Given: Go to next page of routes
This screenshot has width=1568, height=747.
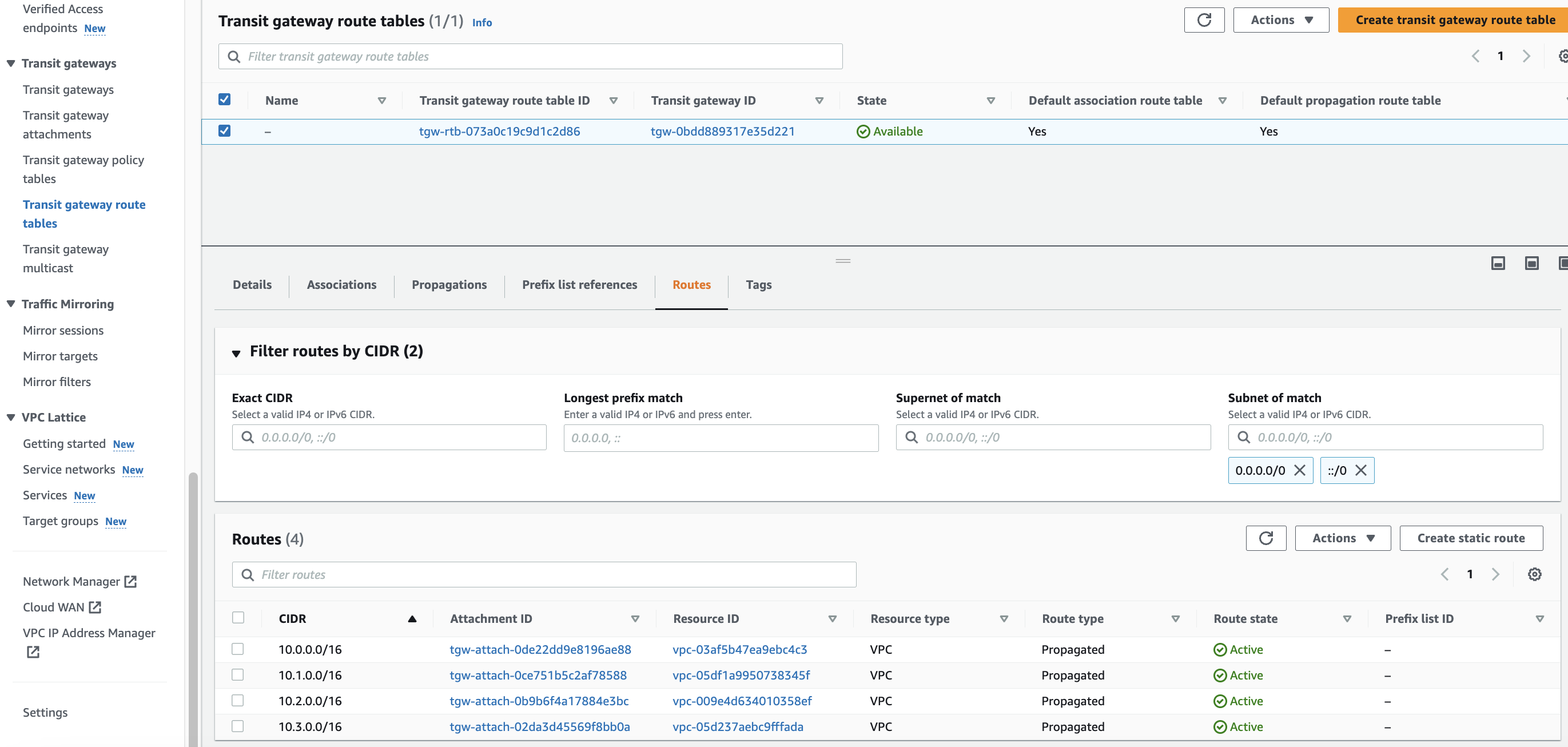Looking at the screenshot, I should point(1495,574).
